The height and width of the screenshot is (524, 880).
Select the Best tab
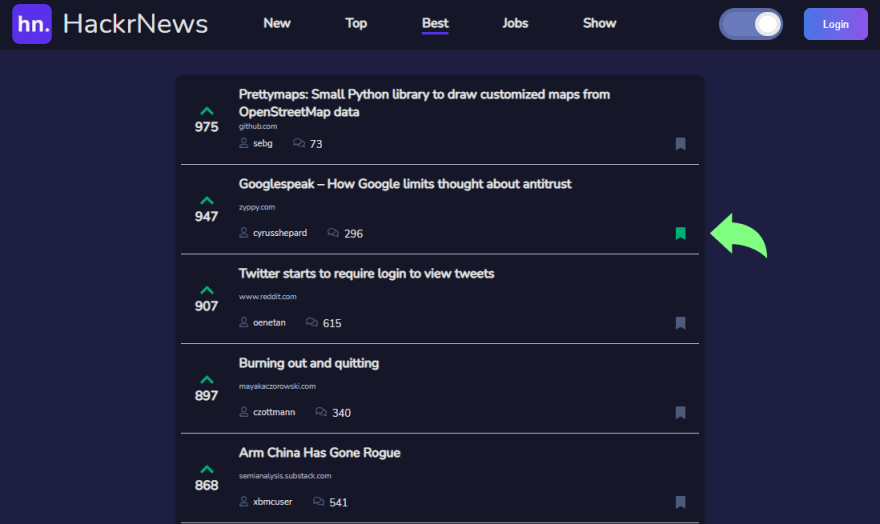pyautogui.click(x=435, y=23)
